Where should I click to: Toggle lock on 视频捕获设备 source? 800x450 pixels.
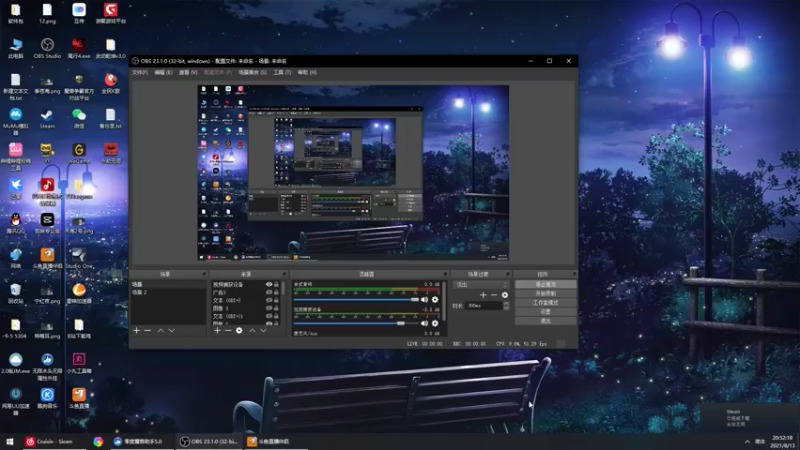tap(277, 285)
